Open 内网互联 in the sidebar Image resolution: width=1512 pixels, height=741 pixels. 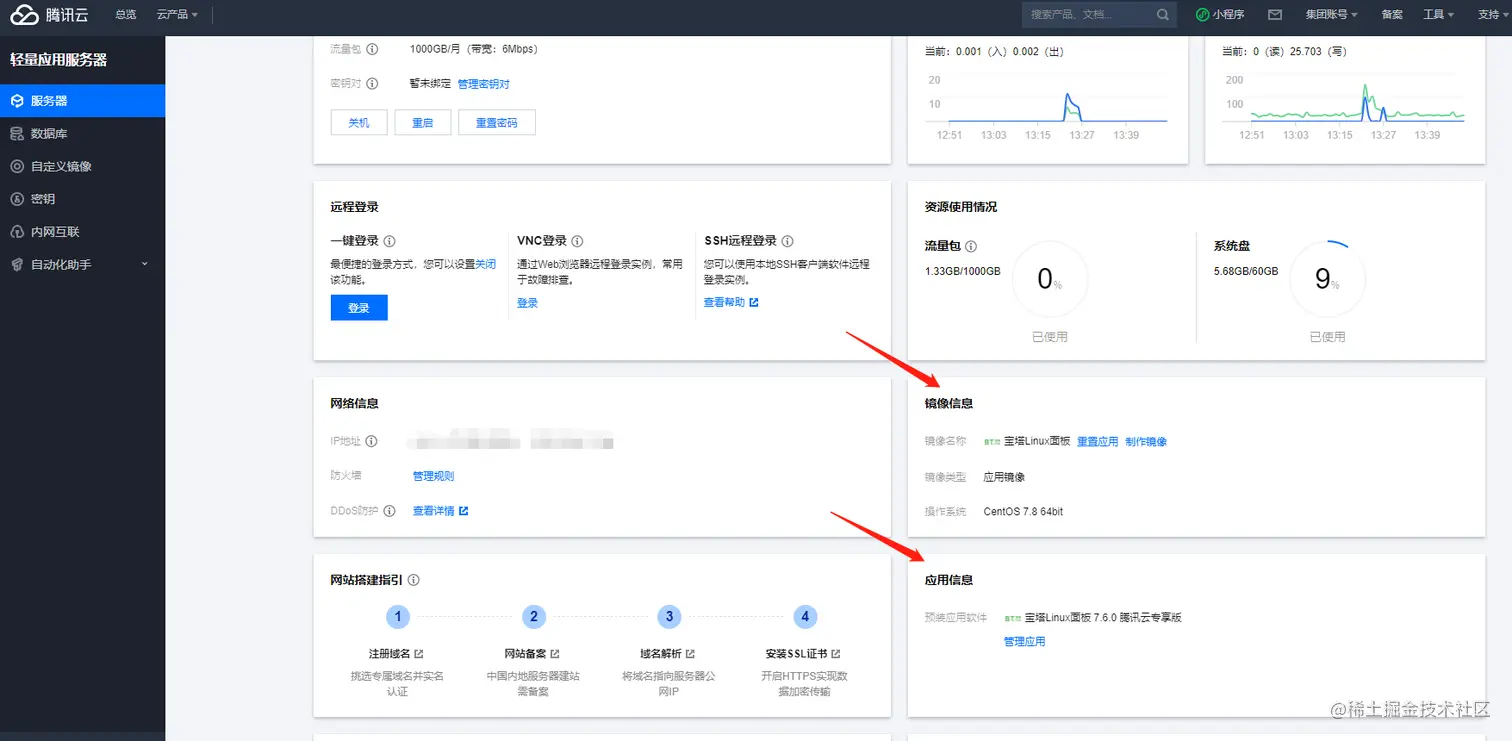point(82,232)
